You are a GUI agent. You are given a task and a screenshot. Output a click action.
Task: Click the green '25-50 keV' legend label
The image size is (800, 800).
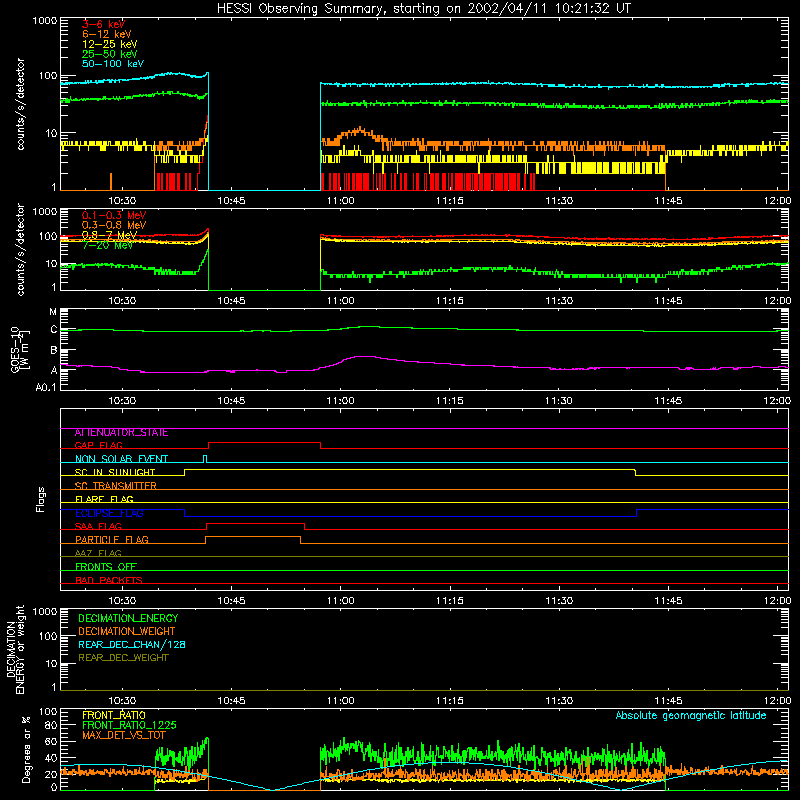tap(110, 54)
